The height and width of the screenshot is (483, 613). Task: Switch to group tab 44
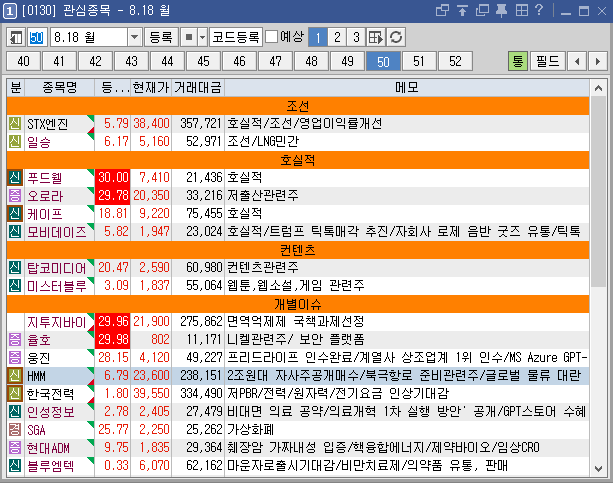point(167,61)
